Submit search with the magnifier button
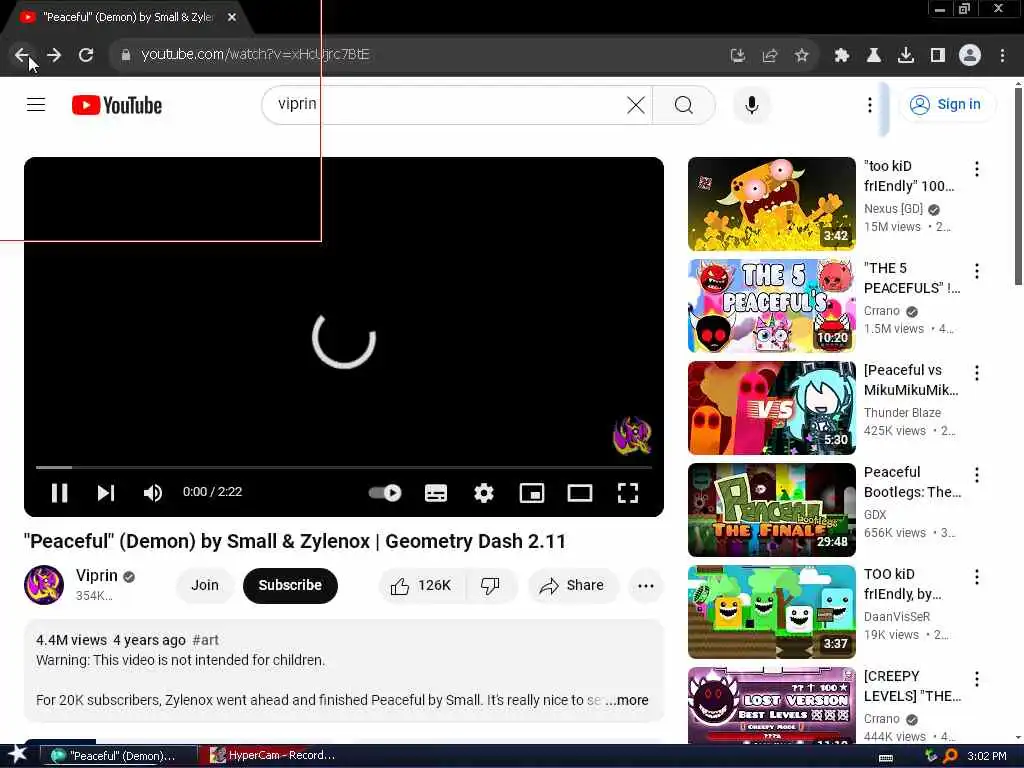The height and width of the screenshot is (768, 1024). (684, 105)
